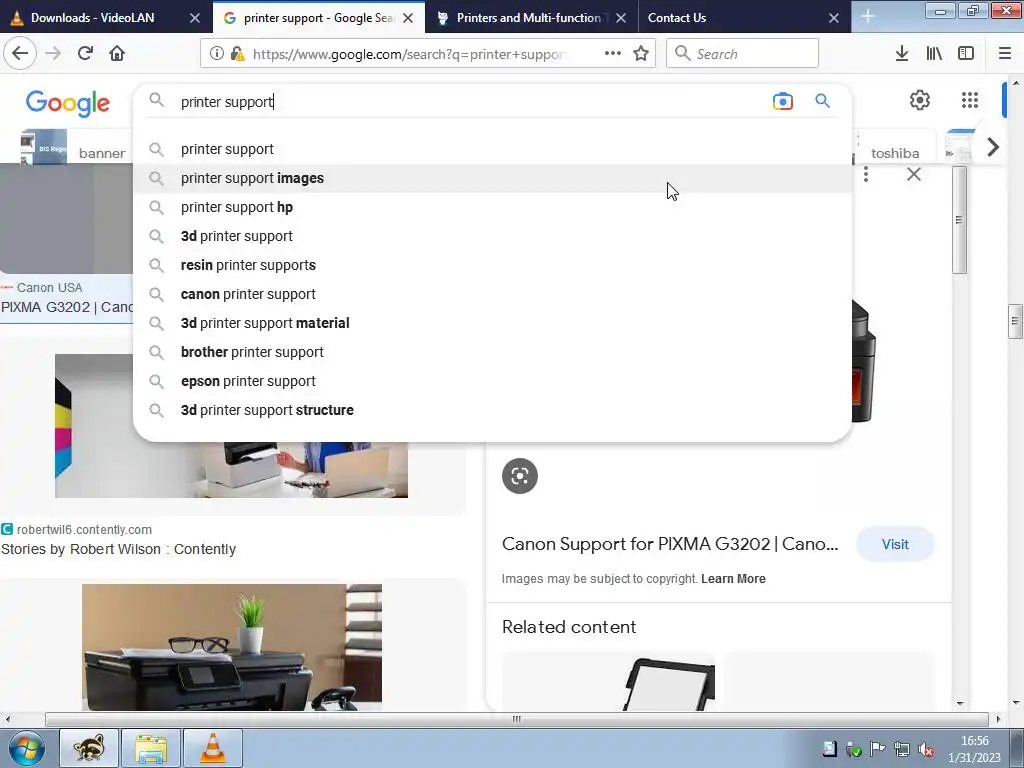Image resolution: width=1024 pixels, height=768 pixels.
Task: Launch the raccoon taskbar application
Action: pos(89,748)
